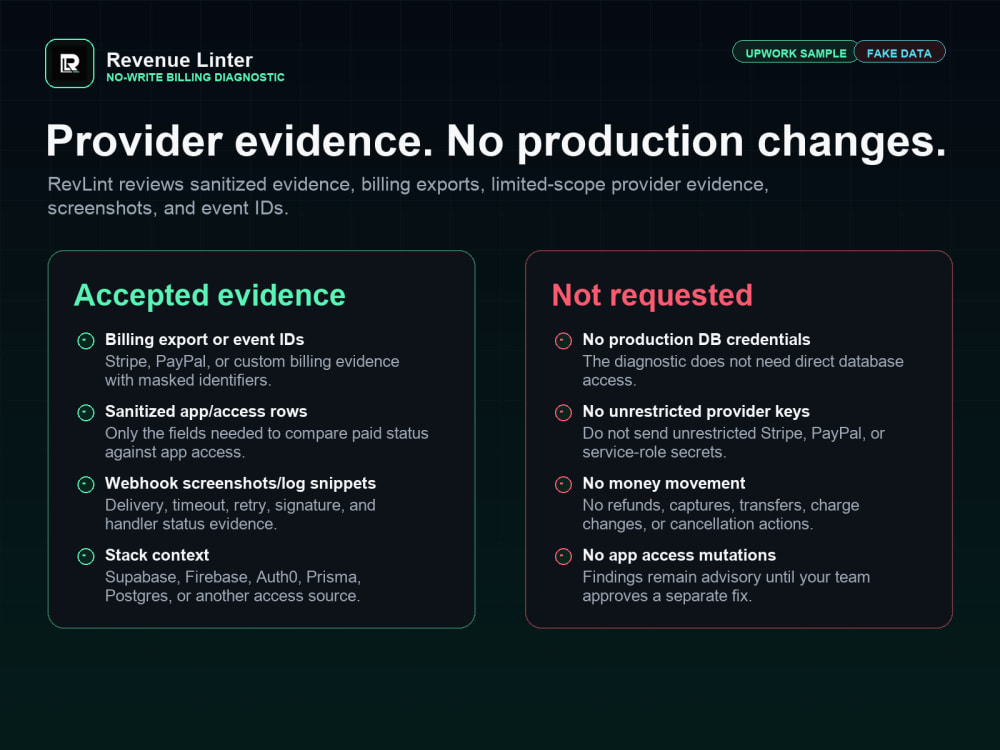Click the red bullet for No unrestricted provider keys
Image resolution: width=1000 pixels, height=750 pixels.
click(563, 413)
